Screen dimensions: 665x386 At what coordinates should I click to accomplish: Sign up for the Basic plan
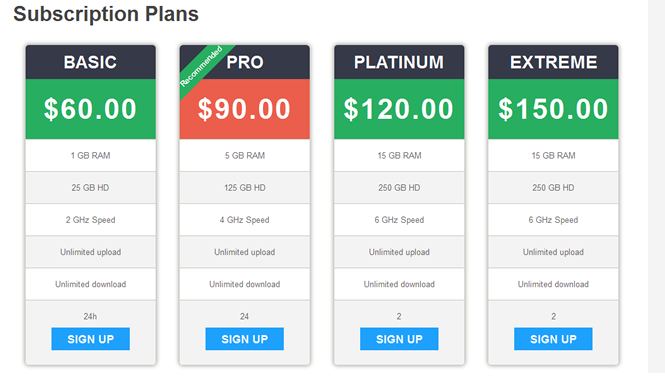(90, 338)
